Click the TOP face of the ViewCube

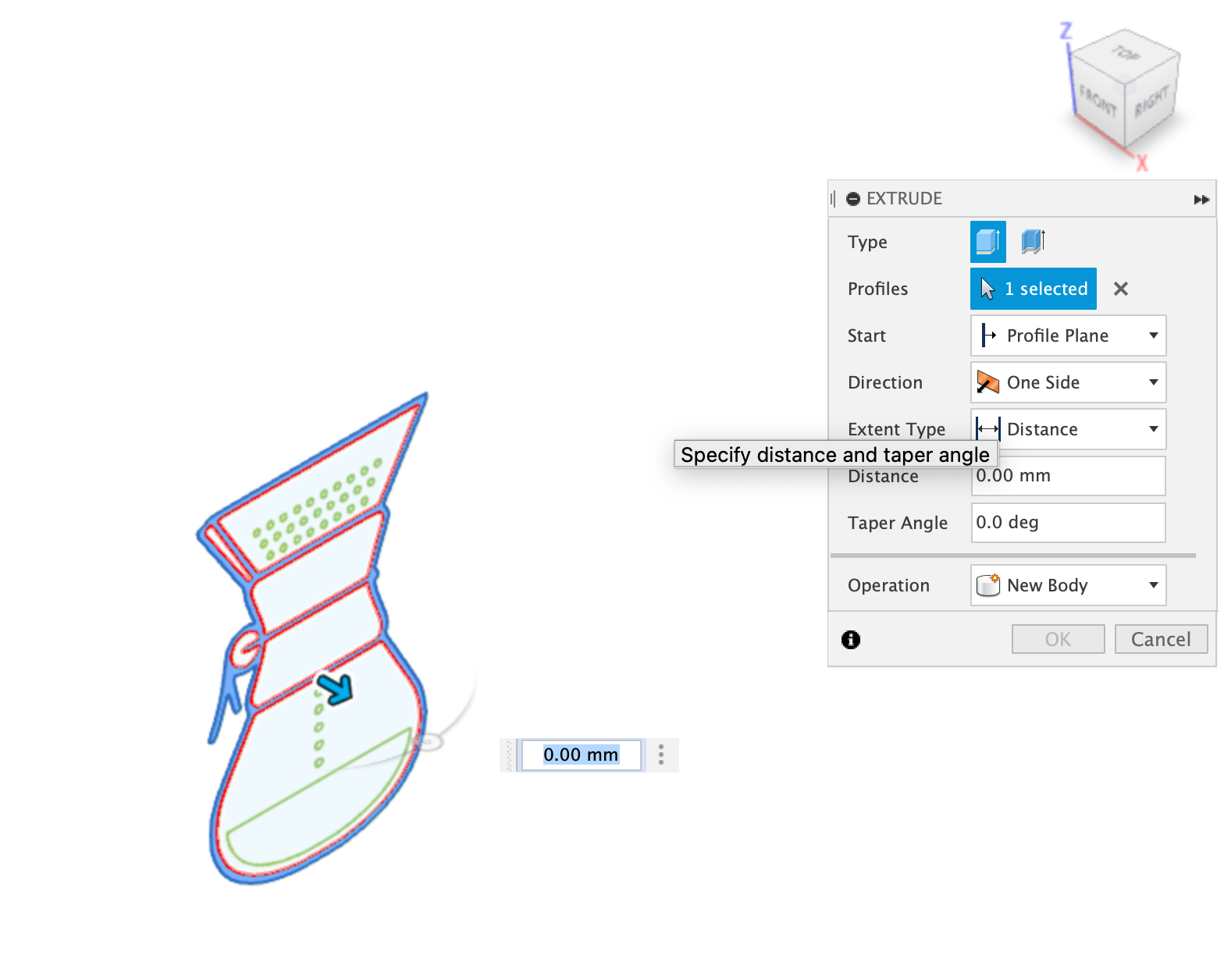coord(1125,53)
